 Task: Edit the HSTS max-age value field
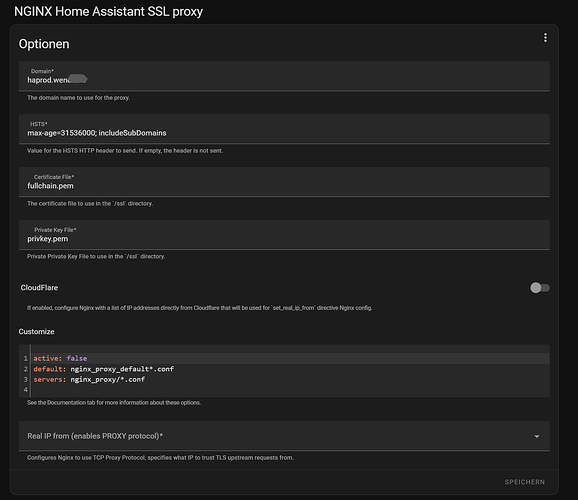[x=284, y=129]
